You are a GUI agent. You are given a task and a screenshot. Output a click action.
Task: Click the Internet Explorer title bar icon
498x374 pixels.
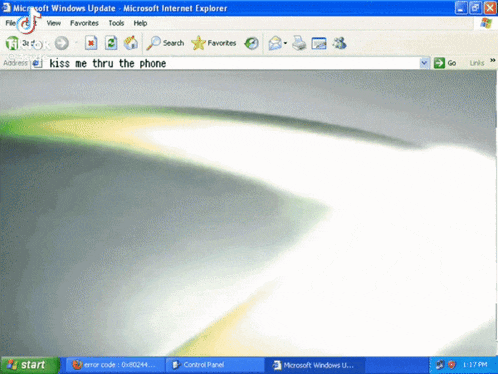[x=6, y=8]
